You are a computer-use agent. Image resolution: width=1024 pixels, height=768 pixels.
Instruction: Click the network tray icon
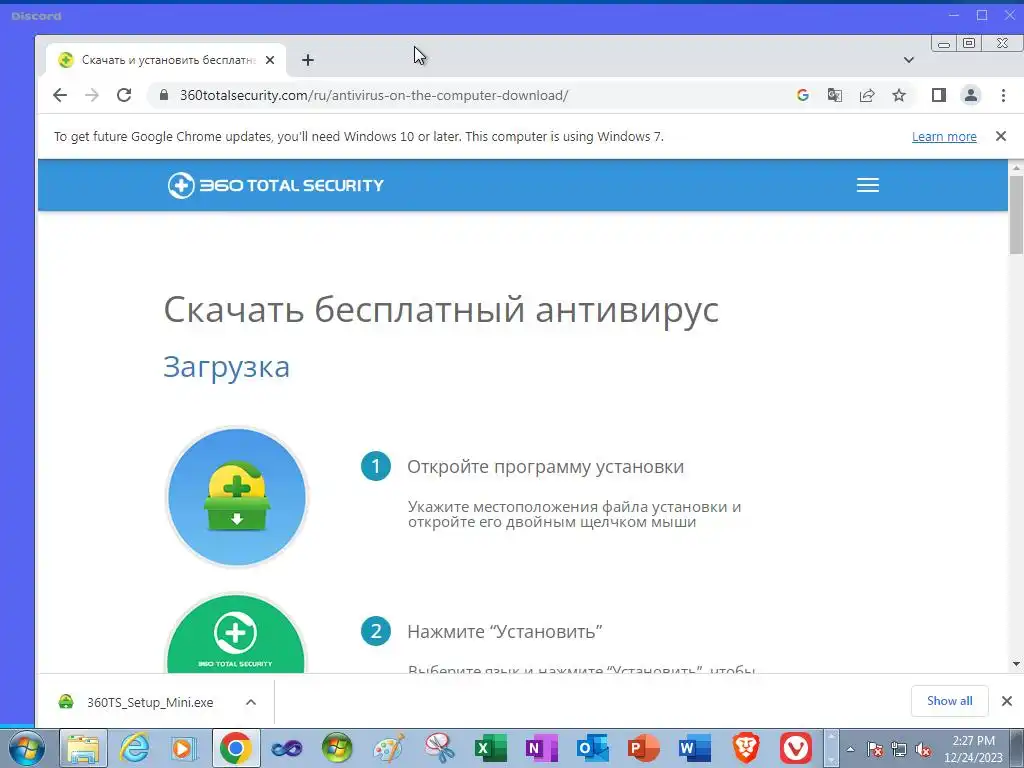point(899,750)
